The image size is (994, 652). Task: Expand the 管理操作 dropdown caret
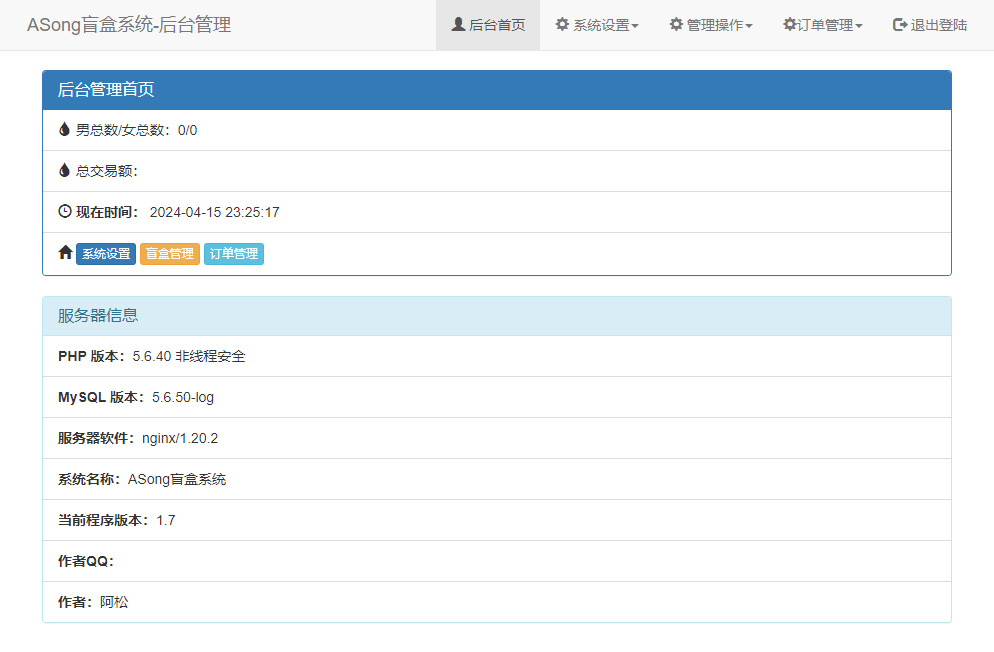tap(749, 26)
